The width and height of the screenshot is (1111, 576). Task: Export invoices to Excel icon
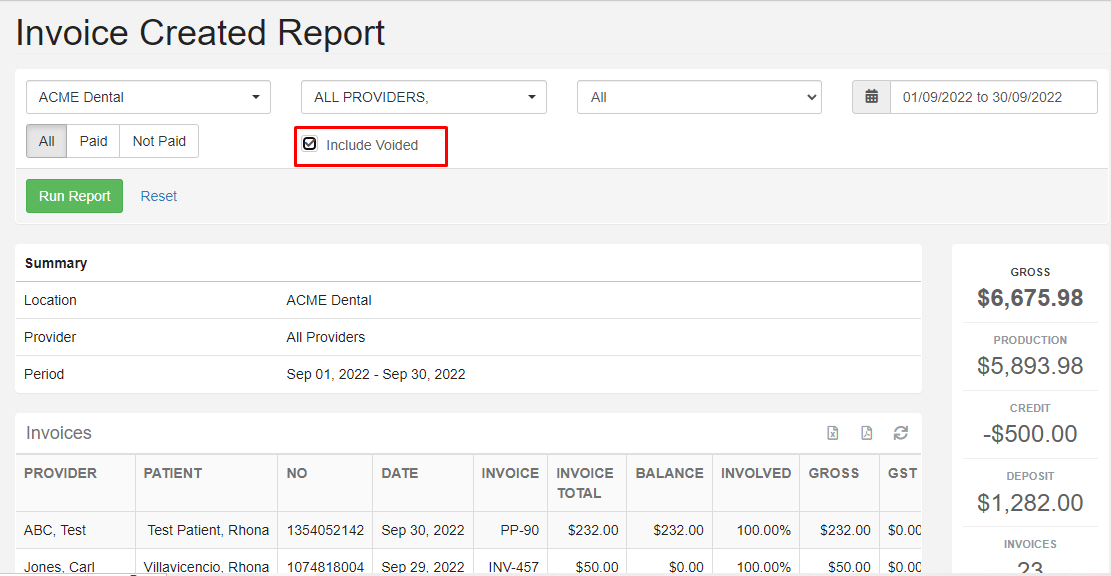pyautogui.click(x=833, y=433)
